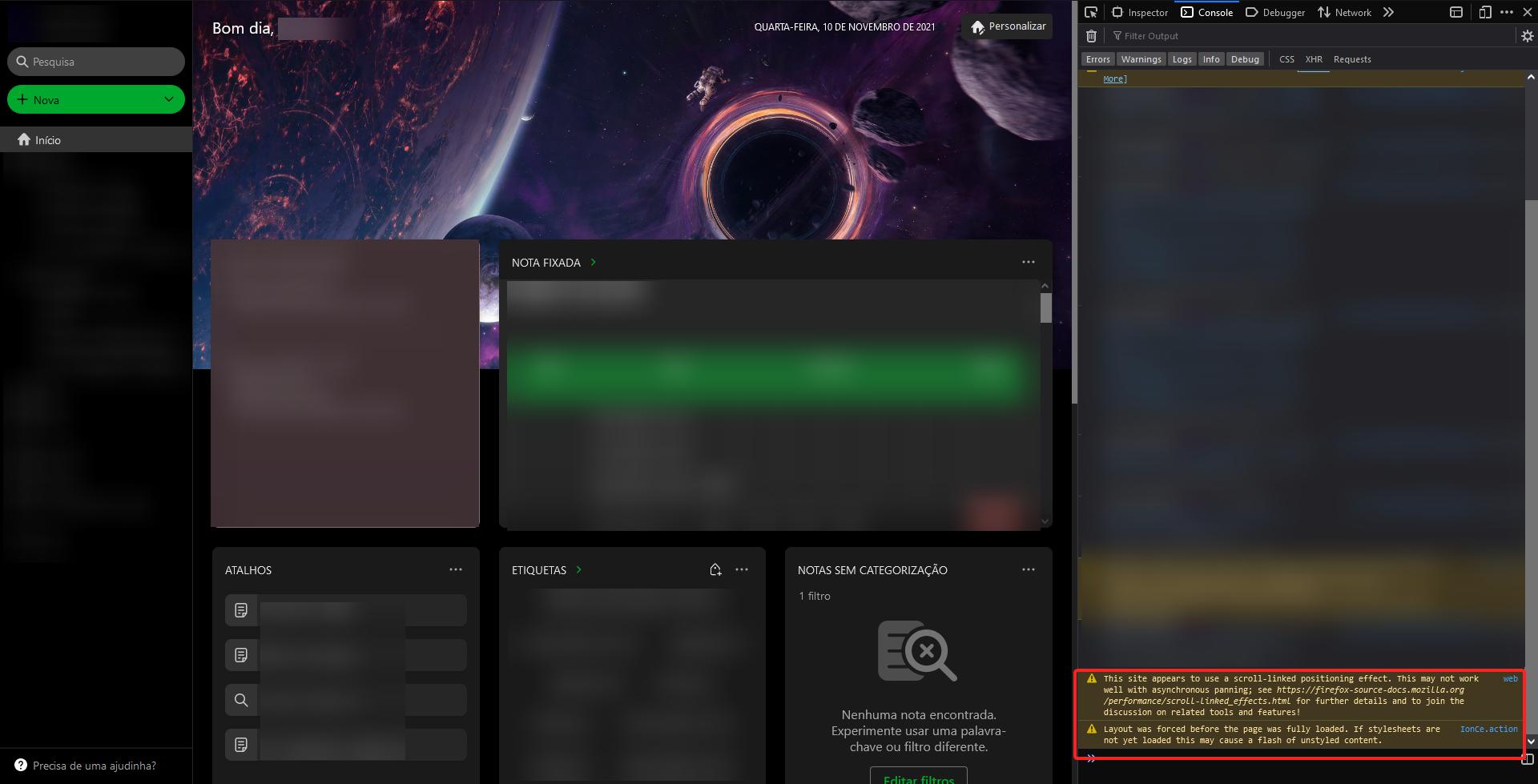Open DevTools settings via gear icon

pos(1527,35)
